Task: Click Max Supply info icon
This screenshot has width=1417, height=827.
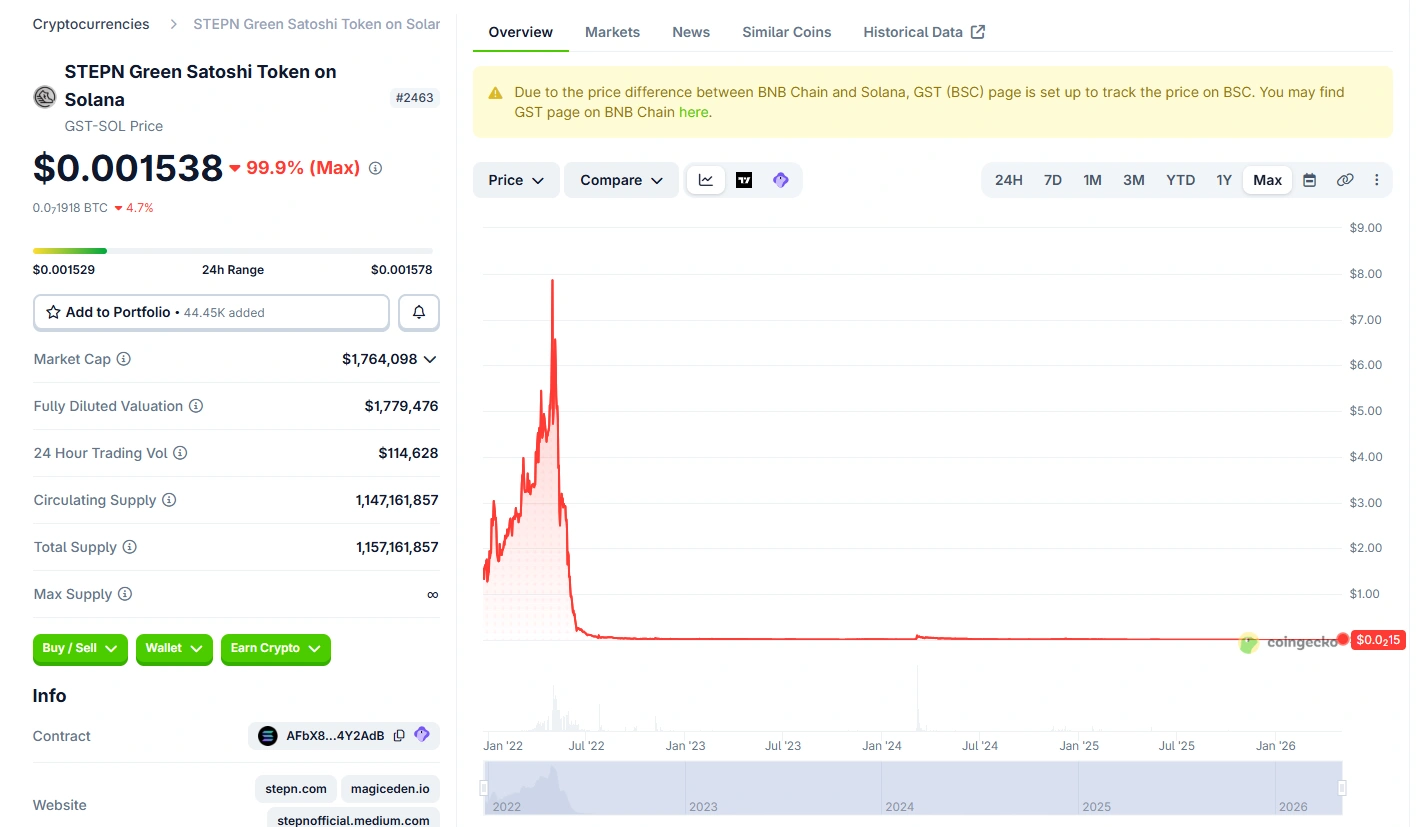Action: coord(125,594)
